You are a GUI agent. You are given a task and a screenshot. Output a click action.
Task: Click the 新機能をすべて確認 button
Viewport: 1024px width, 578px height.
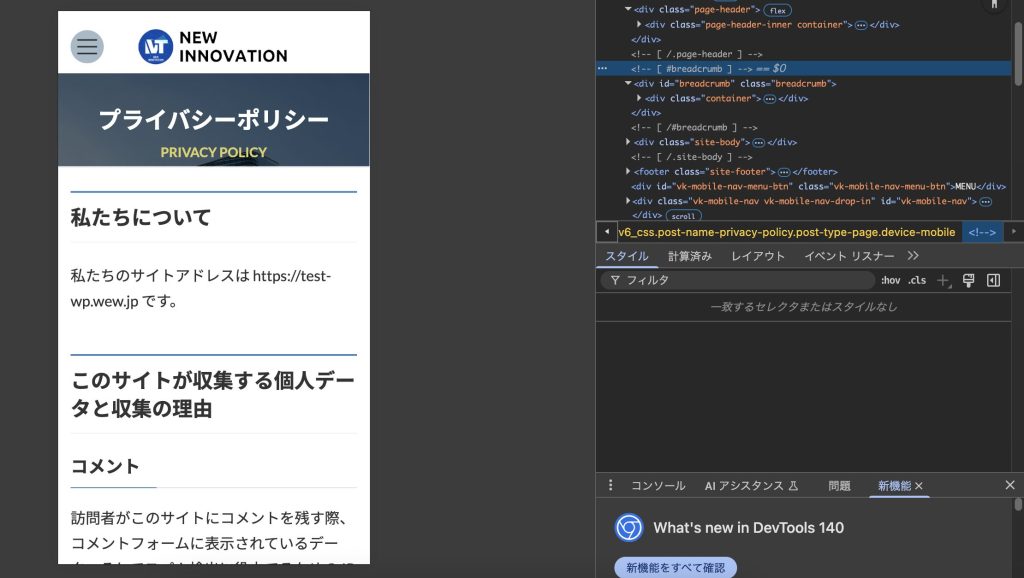[675, 567]
